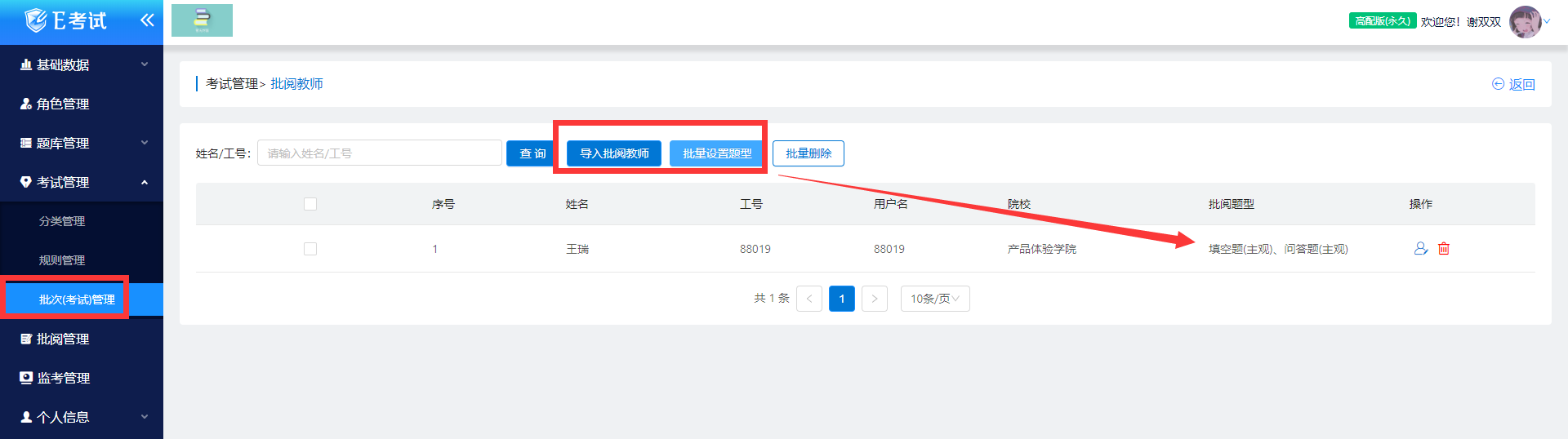The width and height of the screenshot is (1568, 439).
Task: Click the 题库管理 chevron arrow
Action: (145, 143)
